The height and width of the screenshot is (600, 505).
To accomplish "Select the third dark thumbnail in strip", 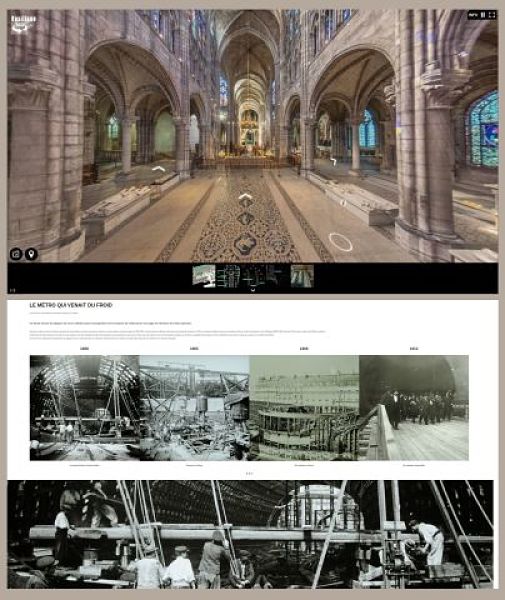I will tap(253, 276).
